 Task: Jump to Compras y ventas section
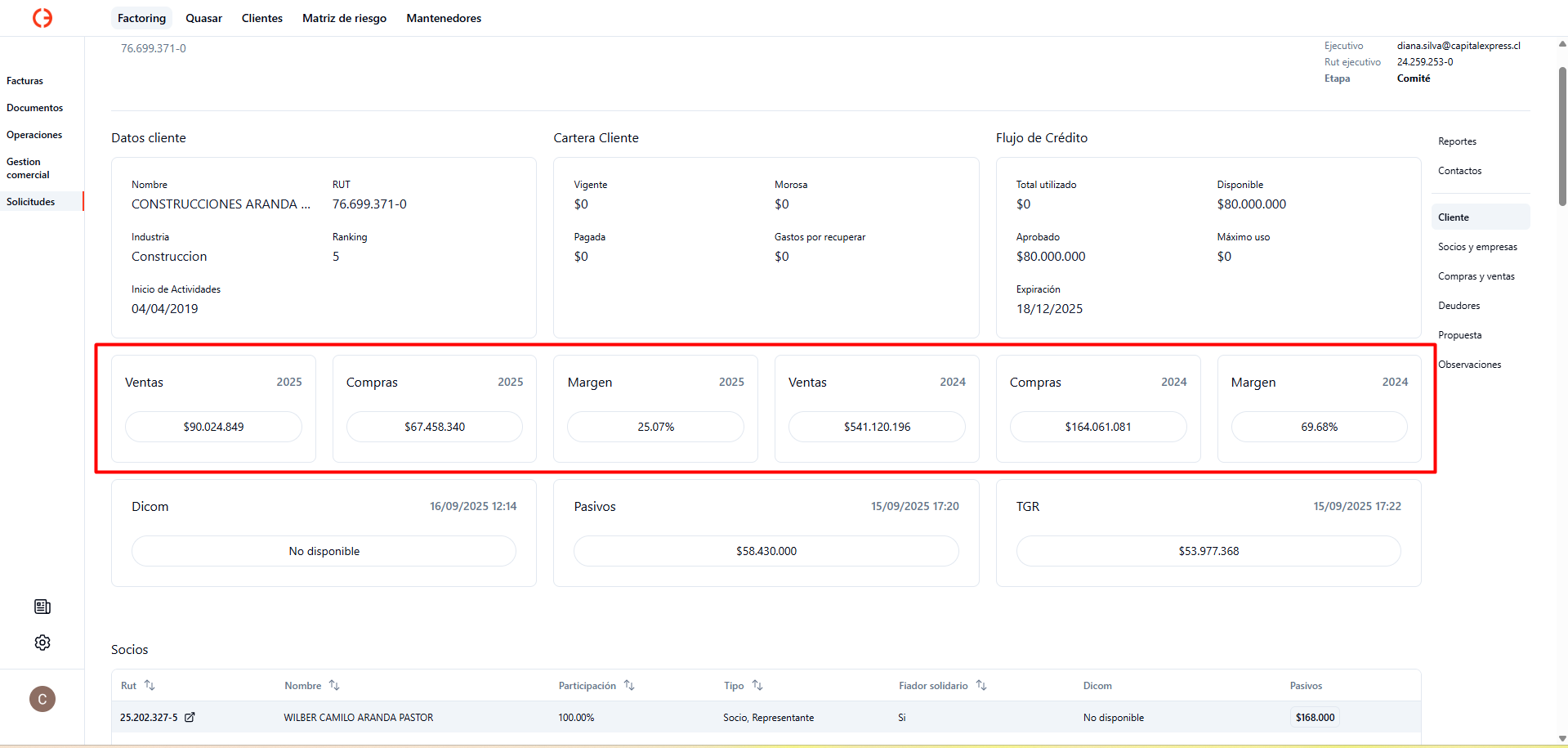click(1476, 276)
